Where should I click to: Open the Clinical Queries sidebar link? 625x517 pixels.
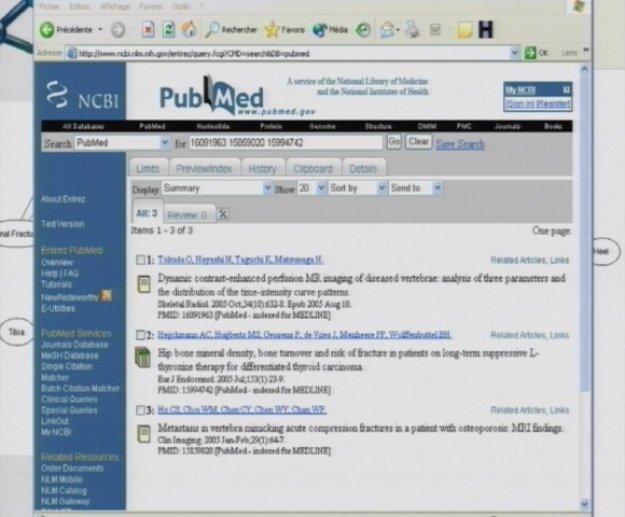[69, 399]
